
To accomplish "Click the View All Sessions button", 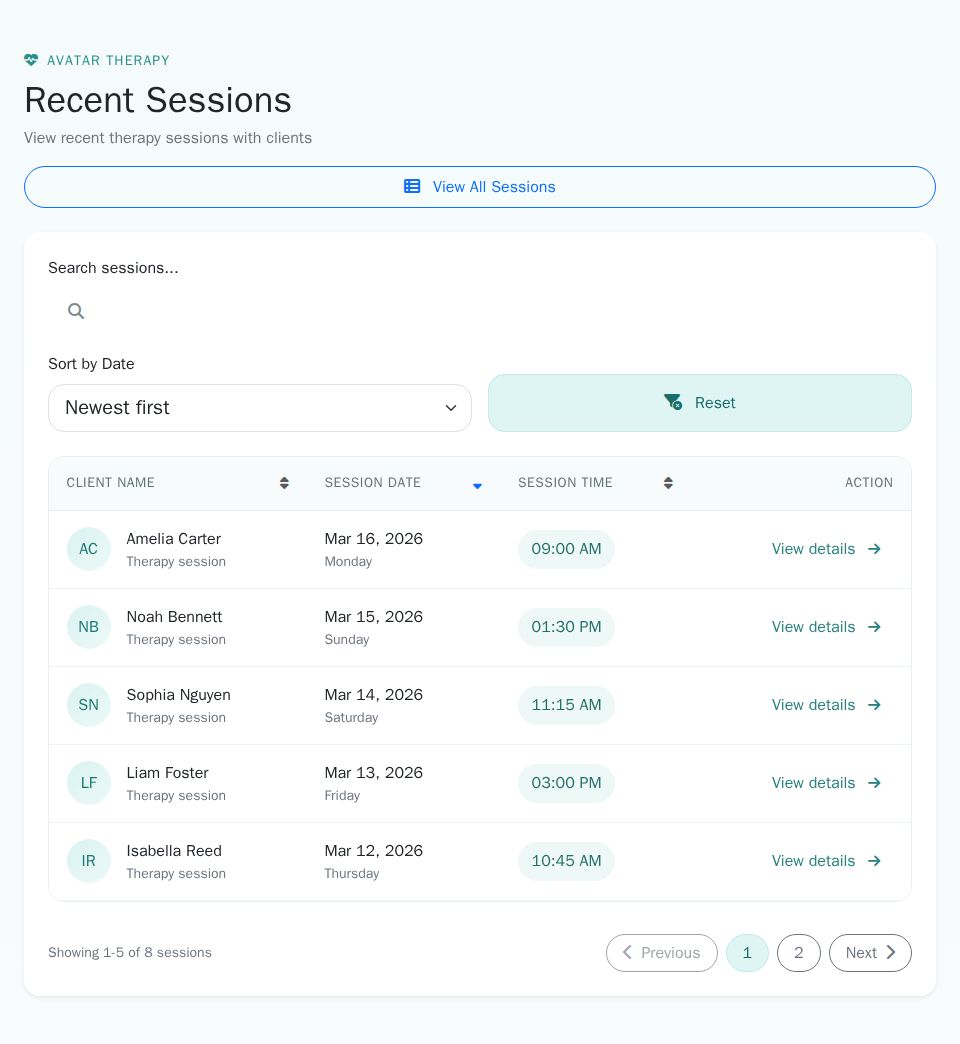I will (479, 186).
